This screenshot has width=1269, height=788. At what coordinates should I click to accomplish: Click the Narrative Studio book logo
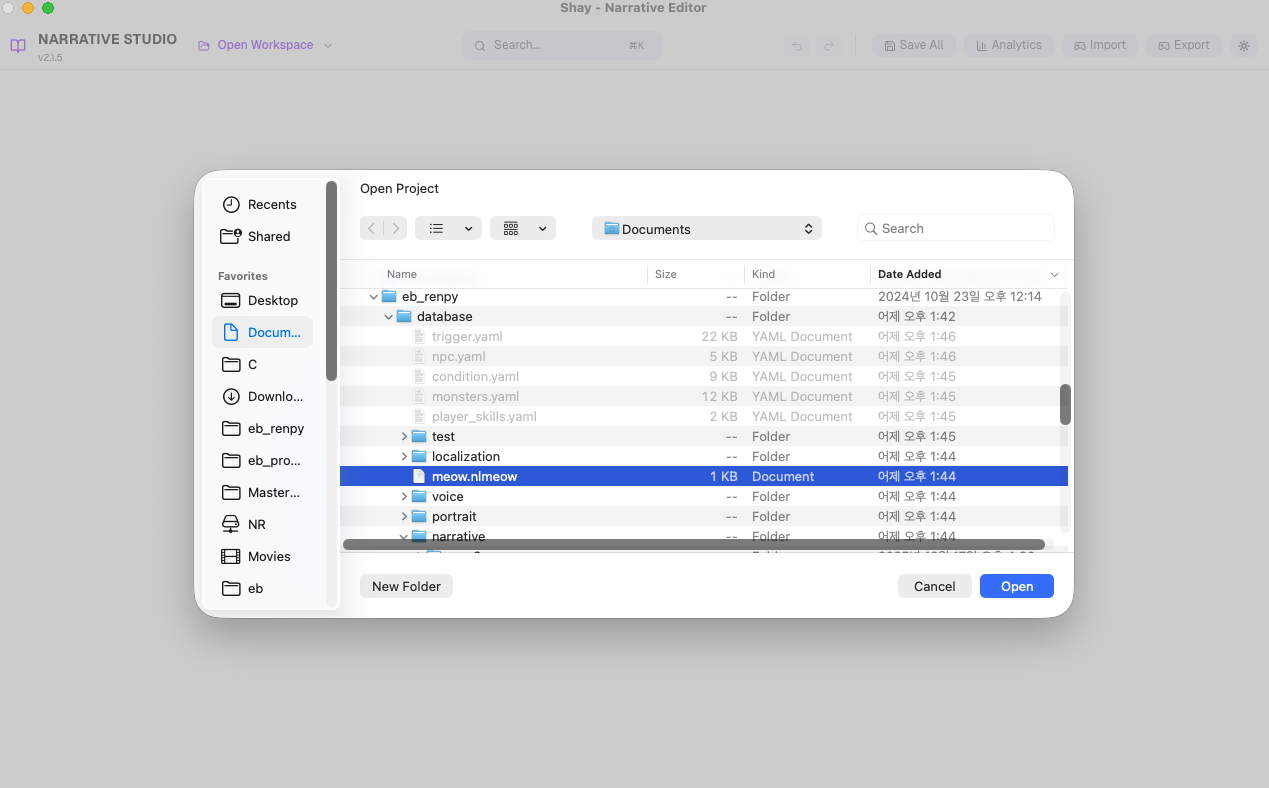point(18,46)
